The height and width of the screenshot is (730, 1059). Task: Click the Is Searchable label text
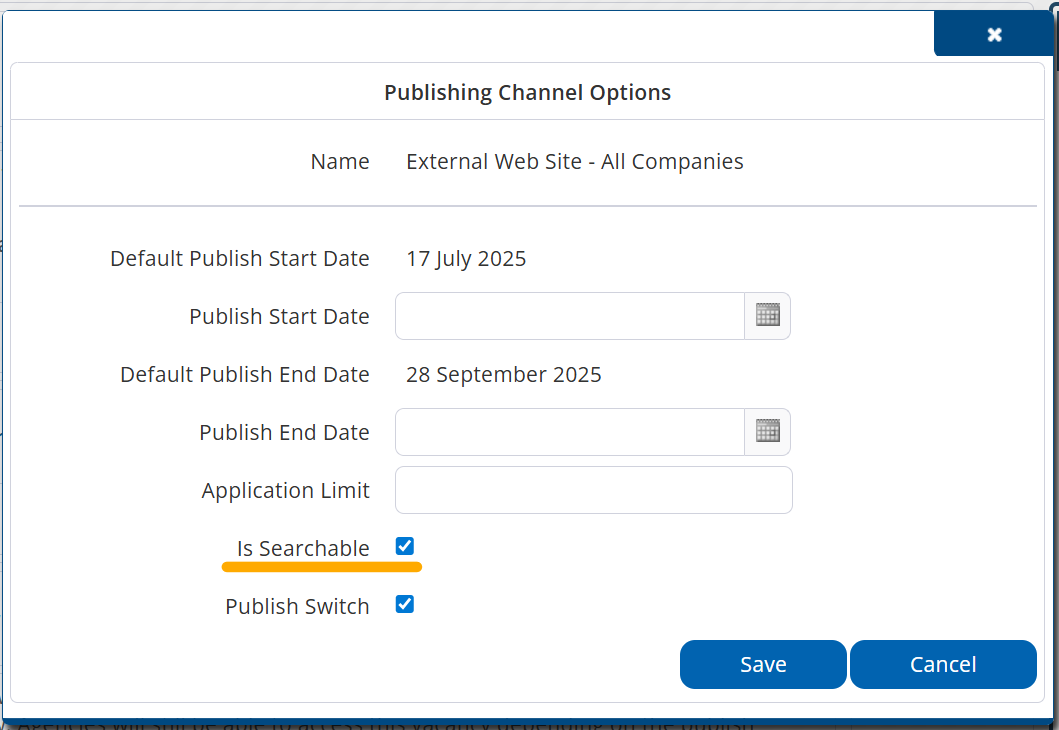tap(303, 548)
